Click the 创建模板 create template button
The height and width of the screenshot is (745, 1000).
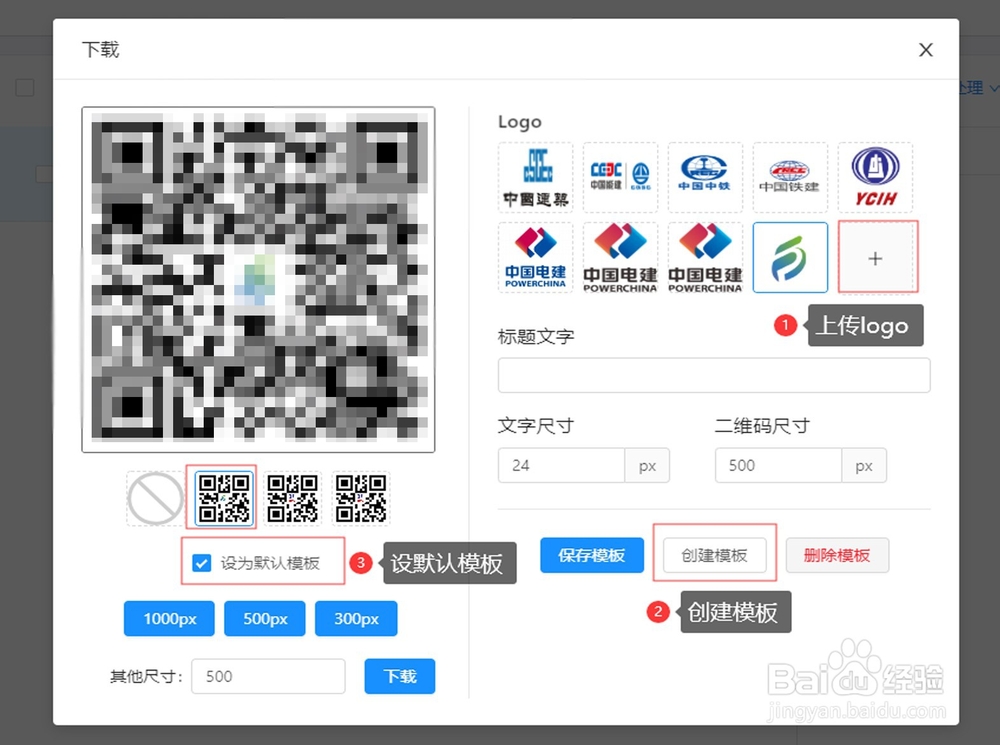(x=714, y=555)
